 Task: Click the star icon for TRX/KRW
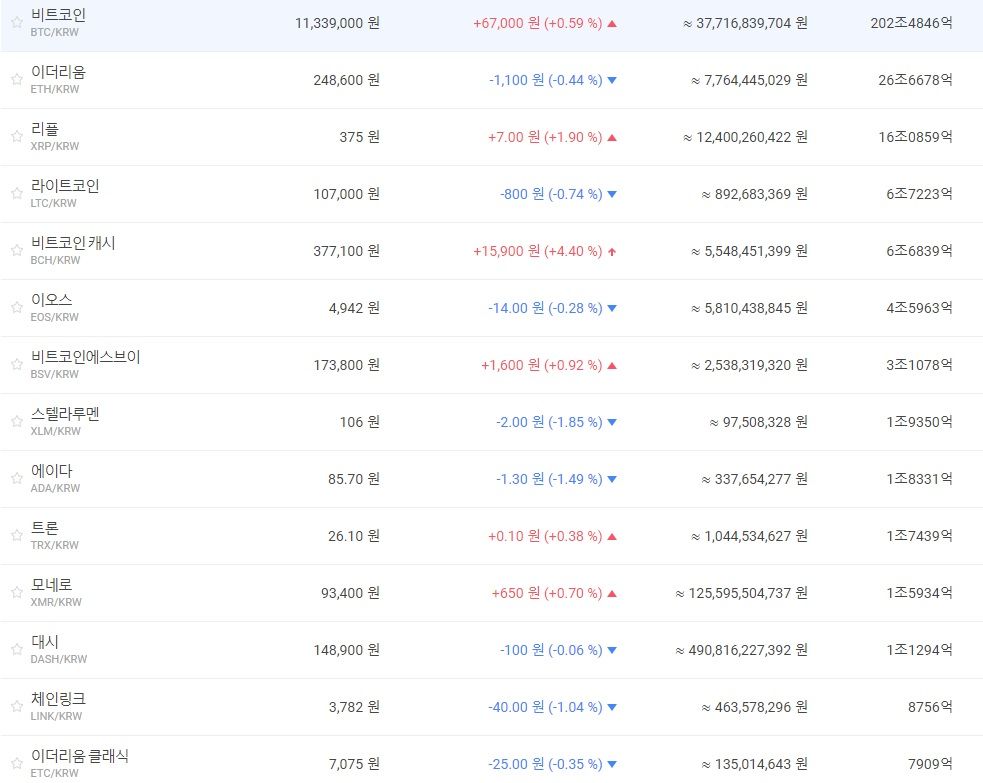click(16, 536)
